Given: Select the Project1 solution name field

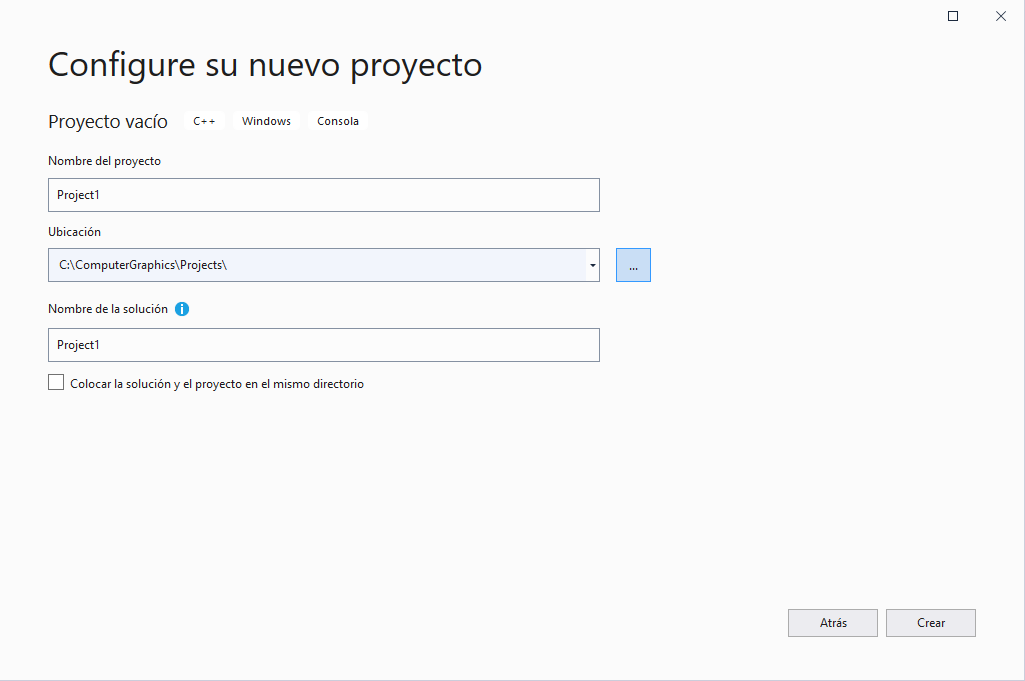Looking at the screenshot, I should [x=323, y=344].
